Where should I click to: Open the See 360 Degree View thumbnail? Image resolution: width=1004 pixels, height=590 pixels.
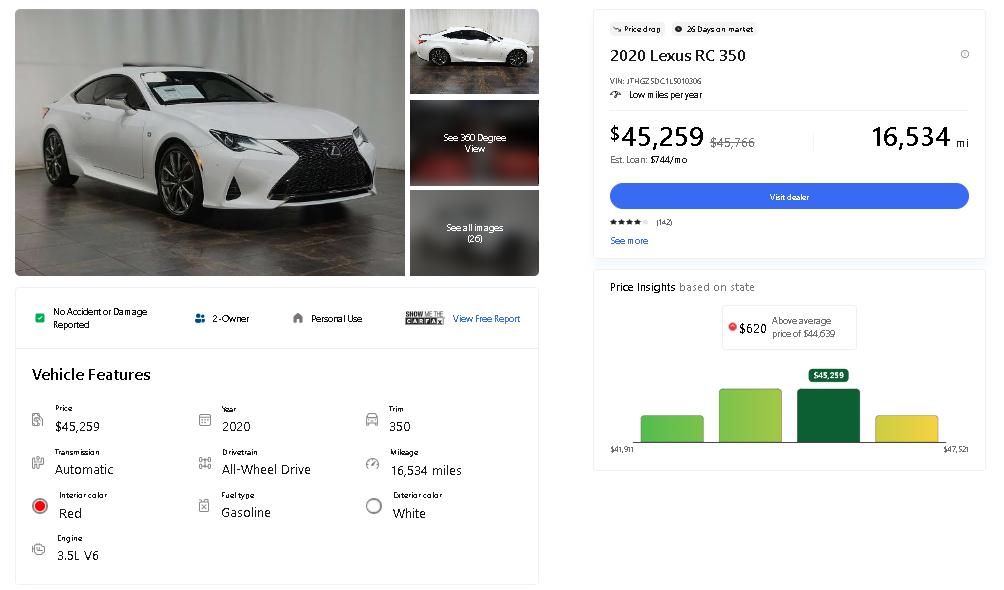(474, 143)
